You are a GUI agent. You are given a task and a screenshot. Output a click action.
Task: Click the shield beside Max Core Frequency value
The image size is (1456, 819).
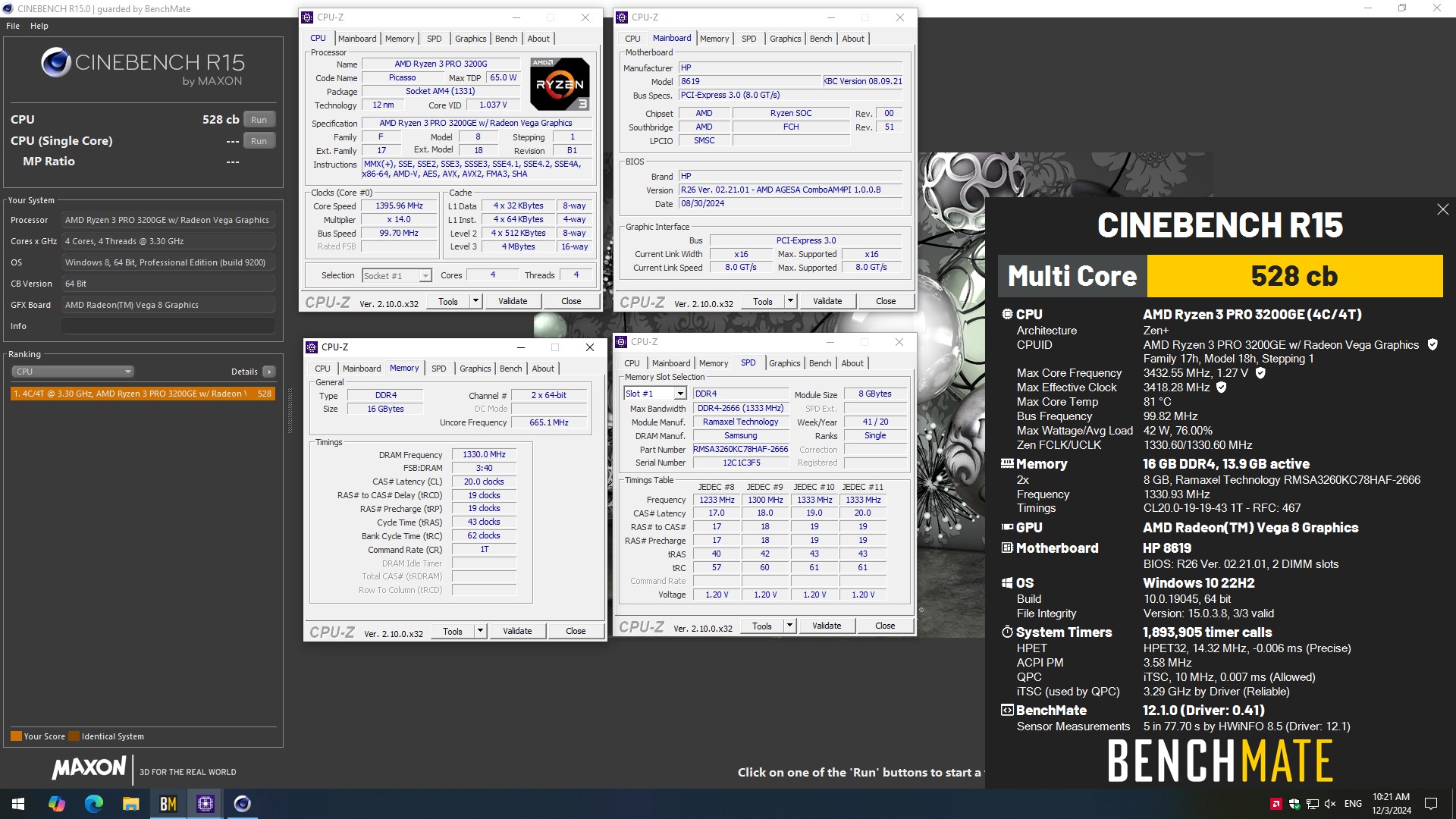coord(1260,373)
